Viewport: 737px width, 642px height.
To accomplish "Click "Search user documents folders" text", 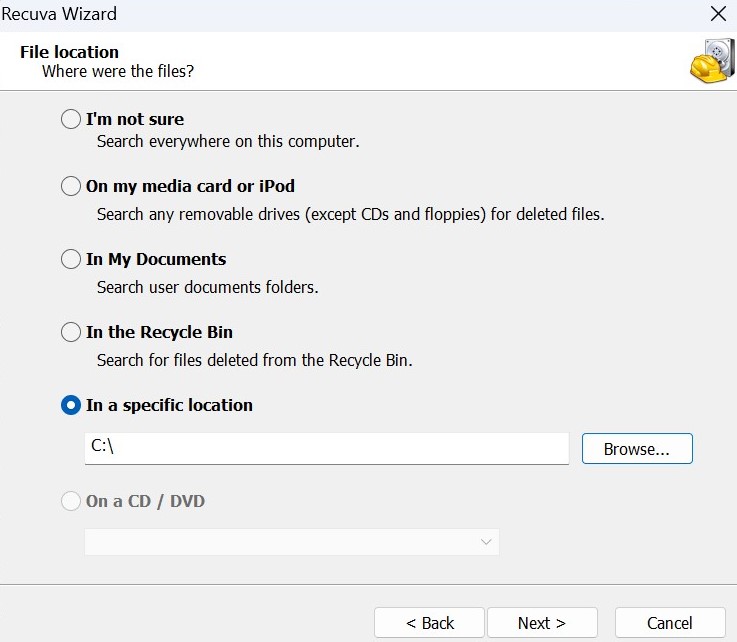I will click(x=207, y=287).
